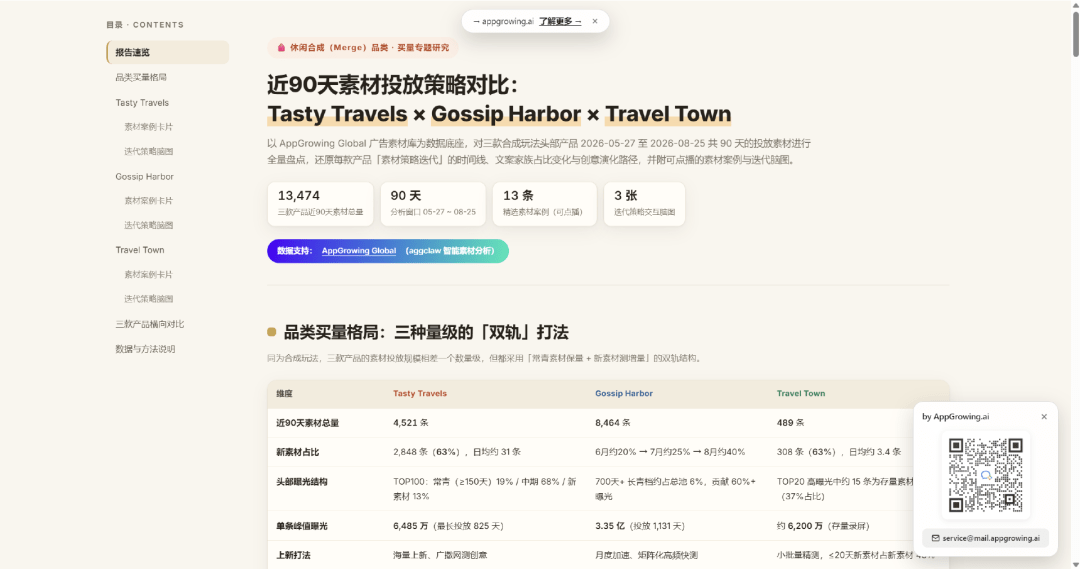The image size is (1080, 569).
Task: Click the 新素材占比 row label
Action: [x=298, y=452]
